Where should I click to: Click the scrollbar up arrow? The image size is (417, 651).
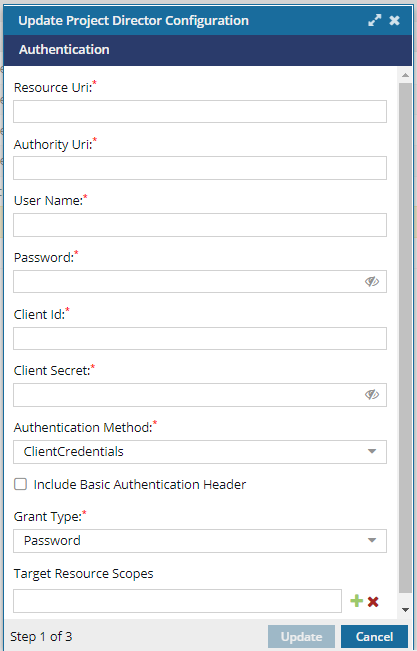pyautogui.click(x=405, y=75)
